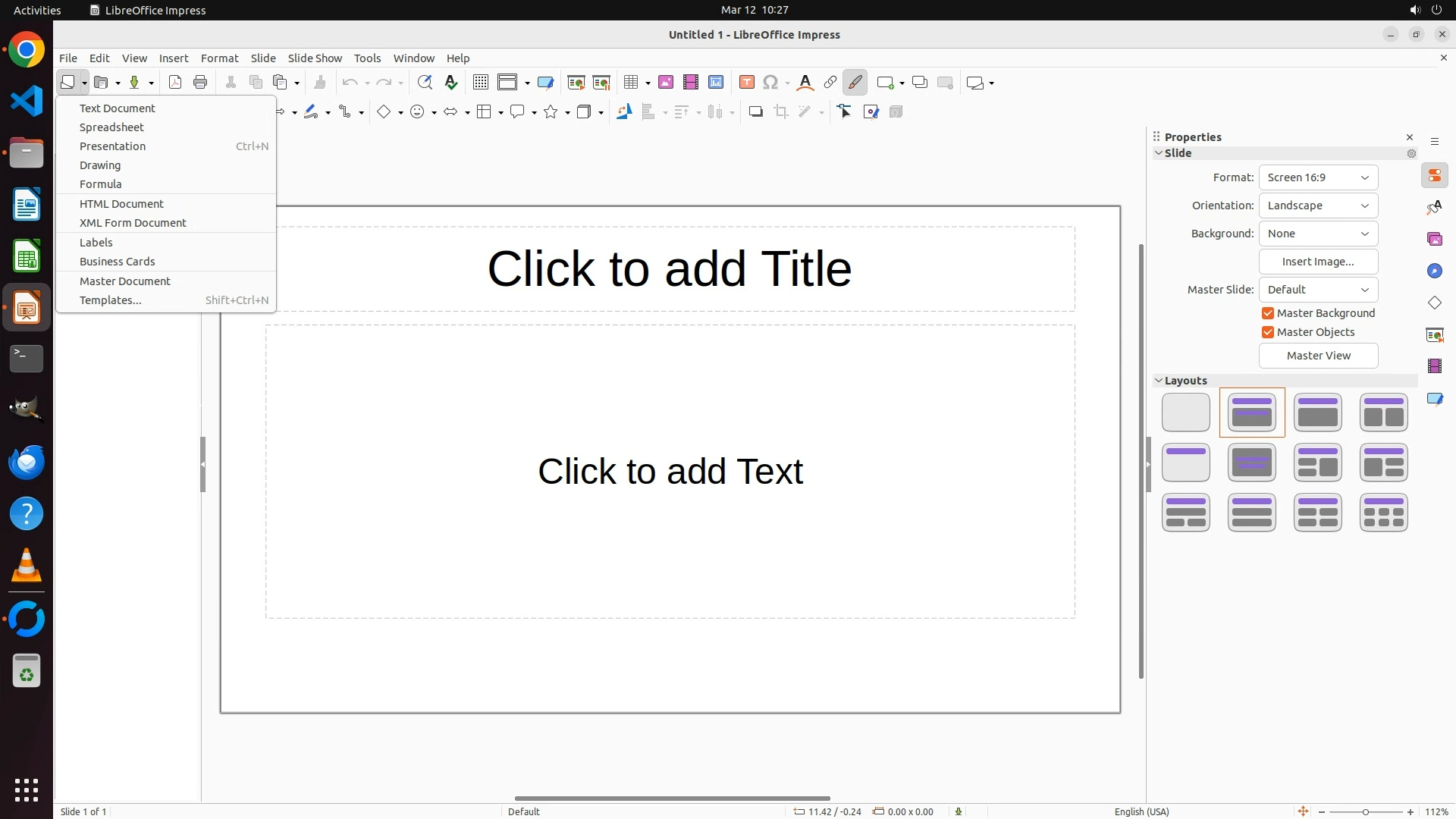Click the Insert Image toolbar icon

click(666, 83)
